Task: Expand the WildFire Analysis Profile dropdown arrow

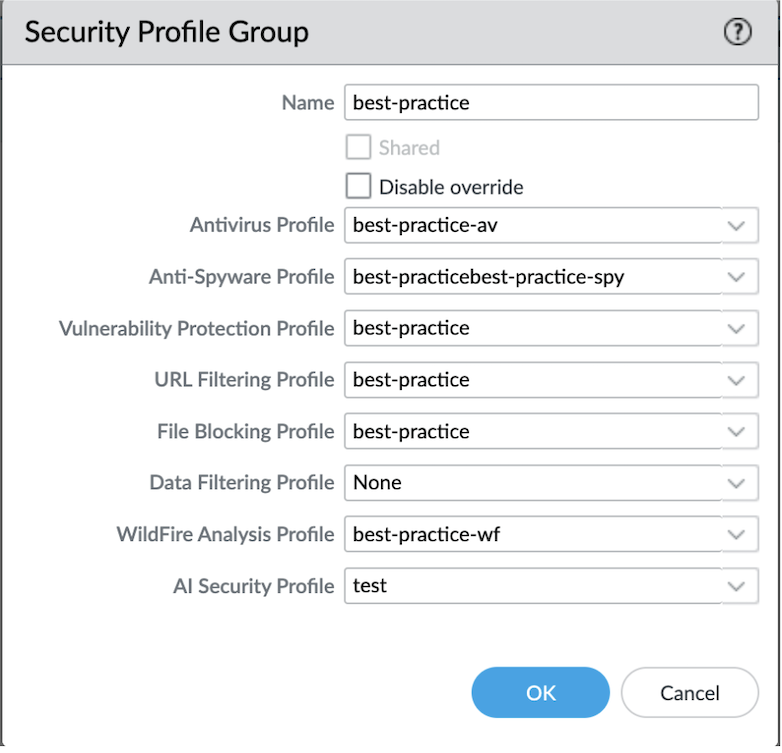Action: [x=737, y=535]
